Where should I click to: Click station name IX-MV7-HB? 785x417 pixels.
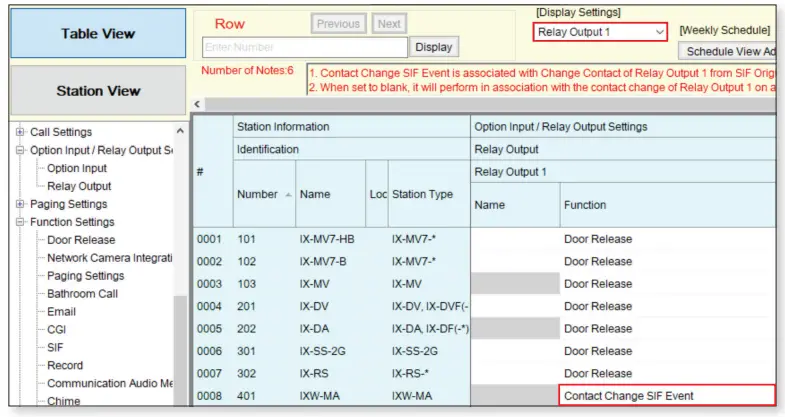327,239
